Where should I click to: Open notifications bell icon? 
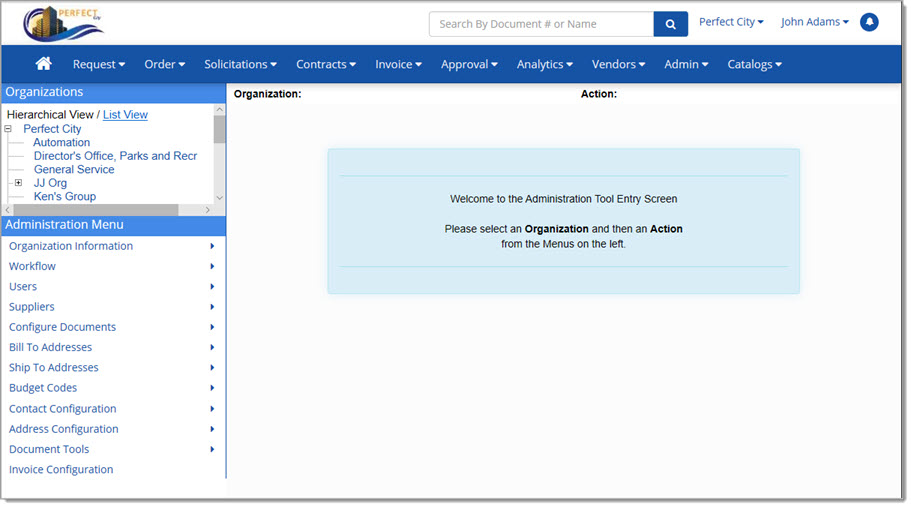click(x=869, y=22)
